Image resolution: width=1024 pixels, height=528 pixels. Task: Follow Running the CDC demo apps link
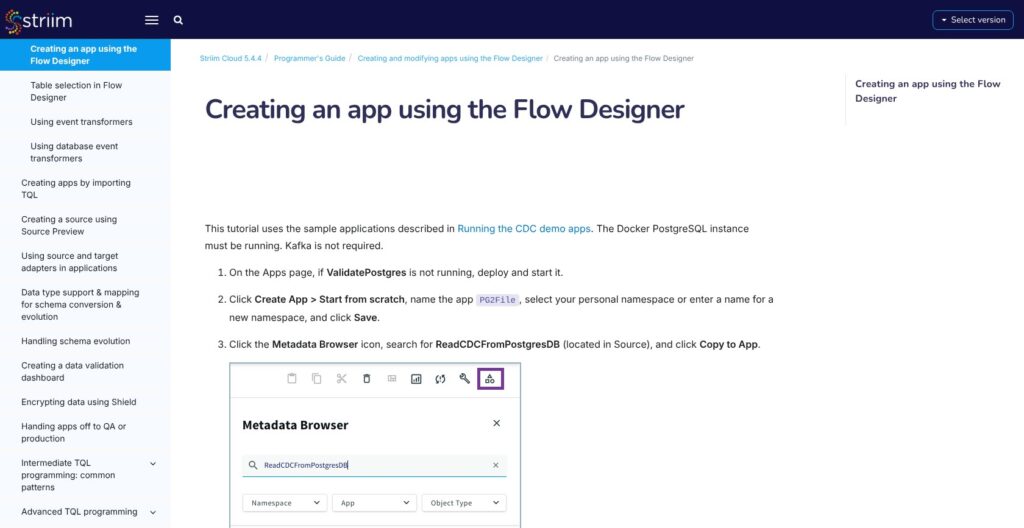[524, 229]
